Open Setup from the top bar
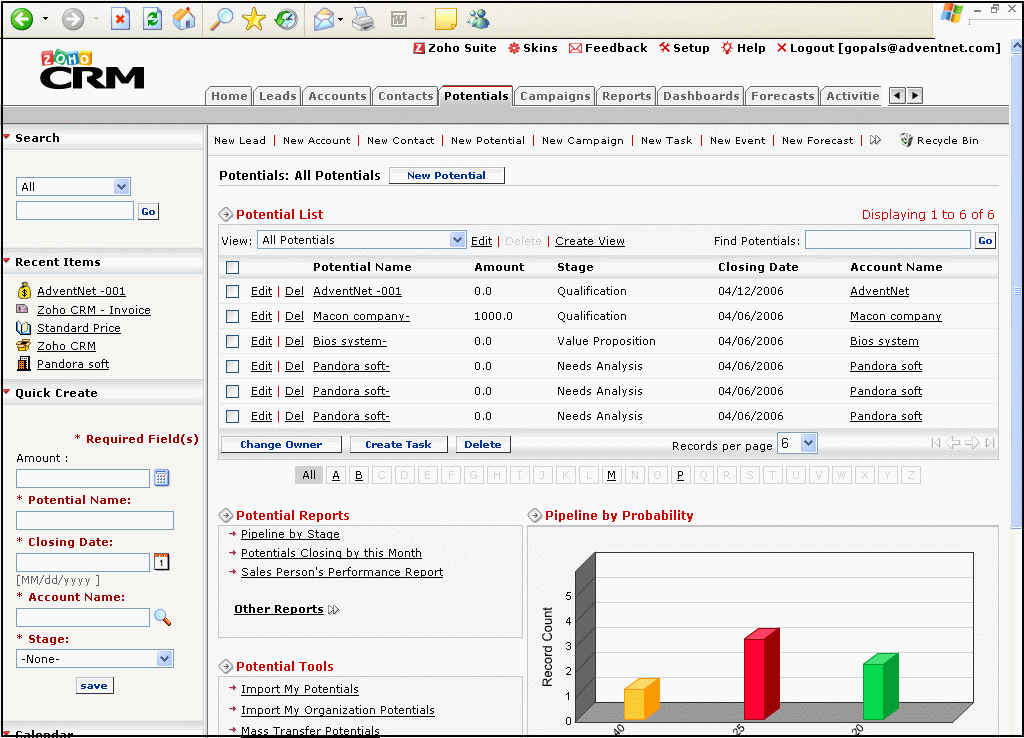The height and width of the screenshot is (738, 1024). pos(684,48)
